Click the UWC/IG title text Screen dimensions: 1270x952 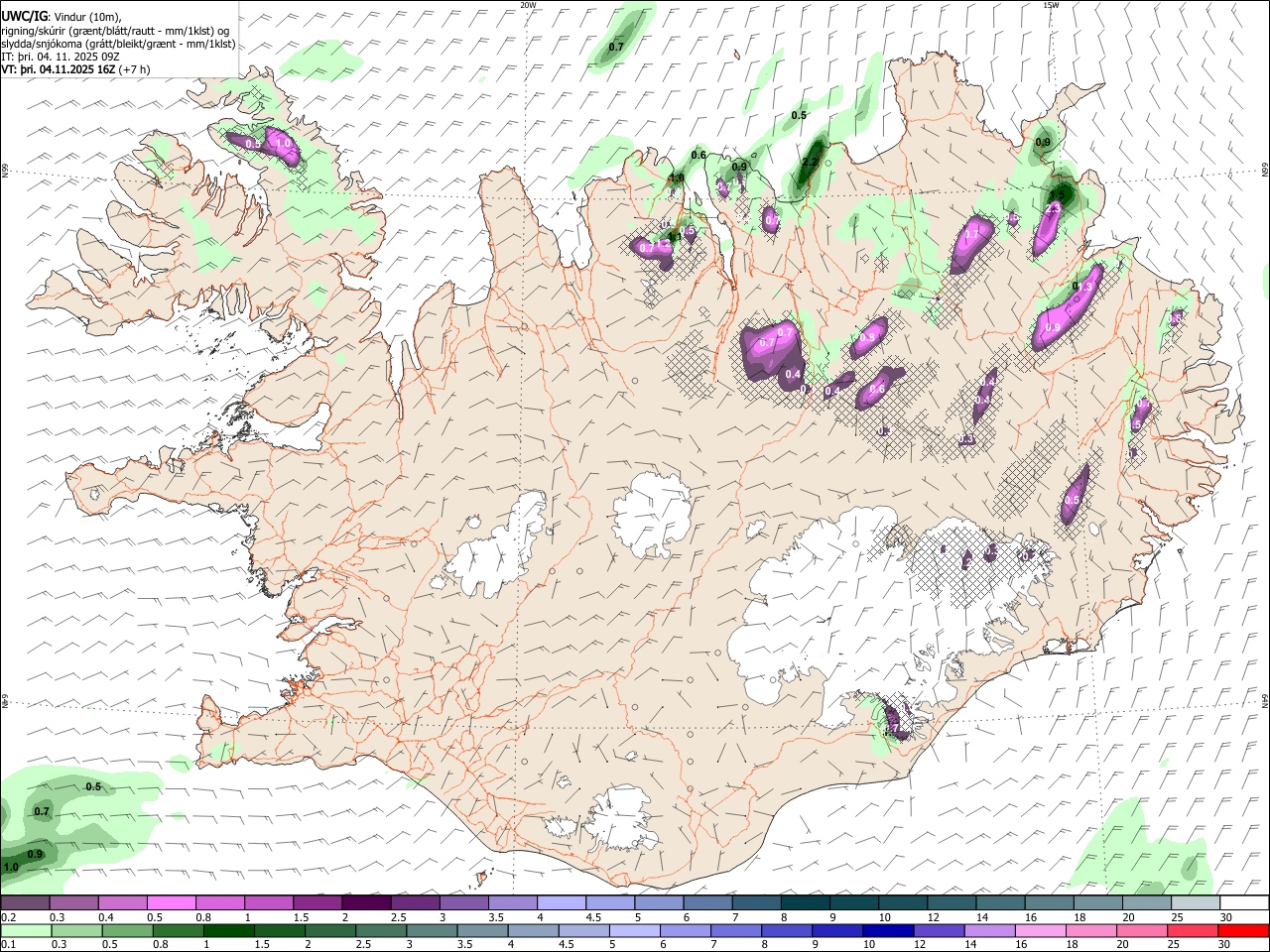(x=24, y=16)
